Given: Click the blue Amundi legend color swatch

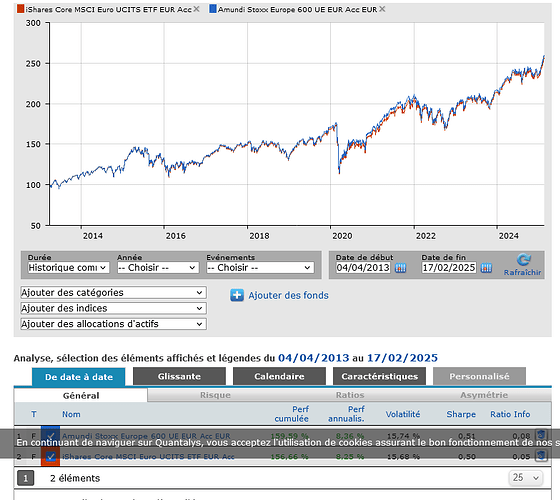Looking at the screenshot, I should (213, 9).
